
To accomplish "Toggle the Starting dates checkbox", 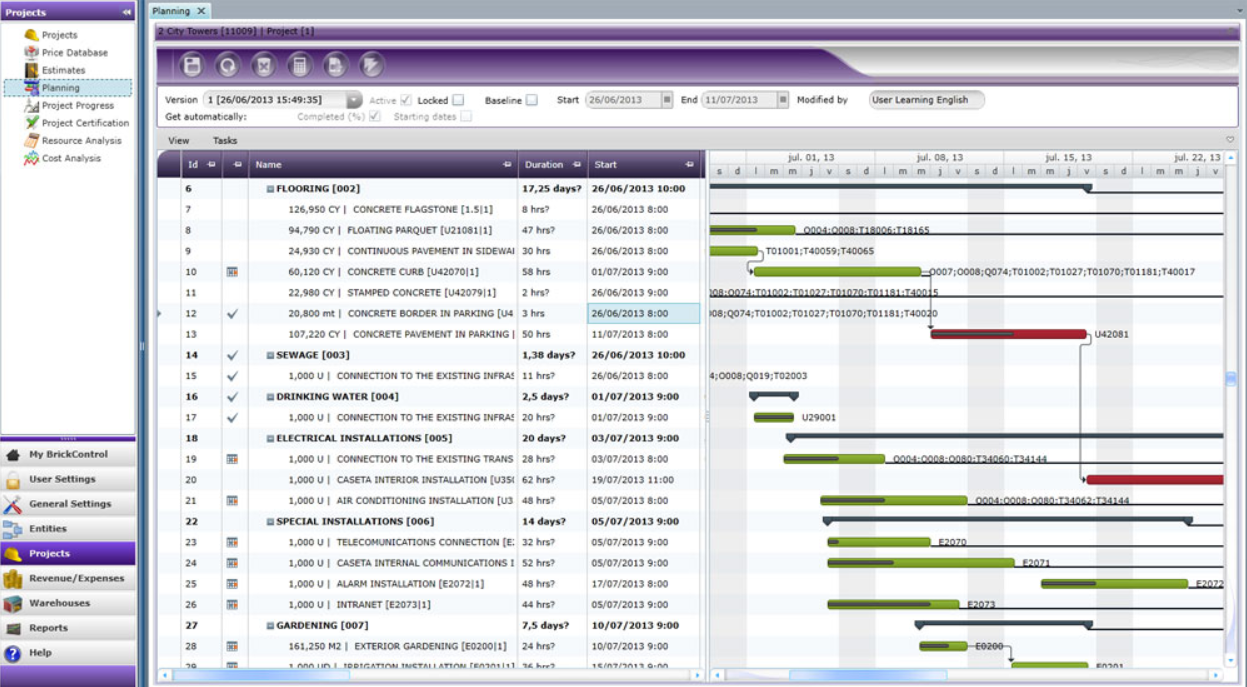I will [x=466, y=116].
